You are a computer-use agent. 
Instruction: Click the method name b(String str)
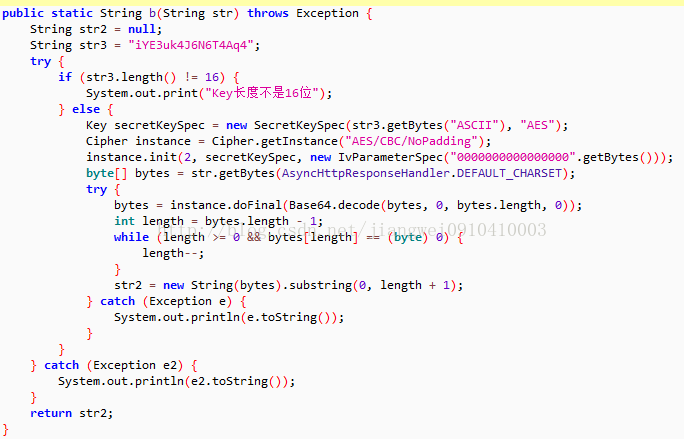pos(194,14)
